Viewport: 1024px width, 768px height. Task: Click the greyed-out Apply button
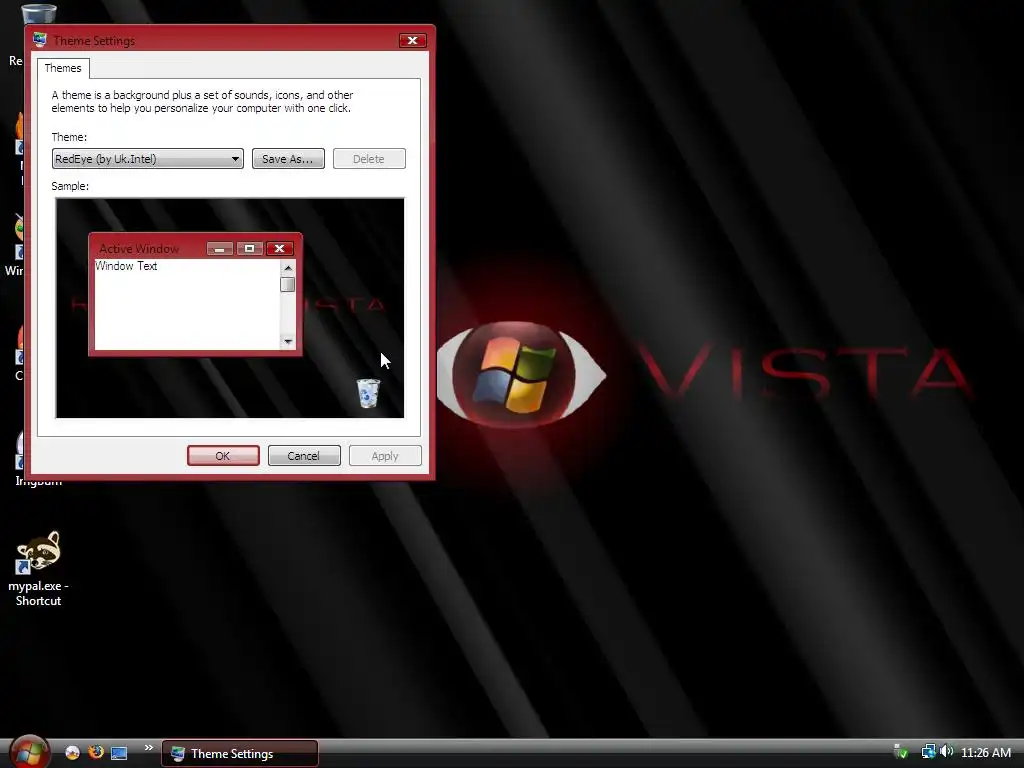point(385,456)
